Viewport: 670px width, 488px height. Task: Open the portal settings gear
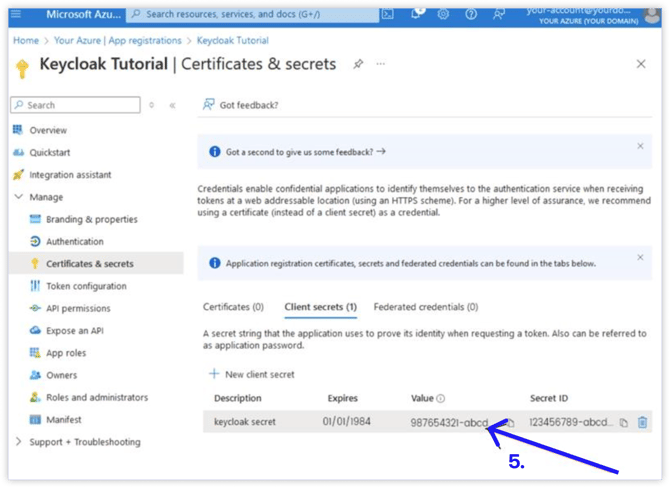point(443,14)
